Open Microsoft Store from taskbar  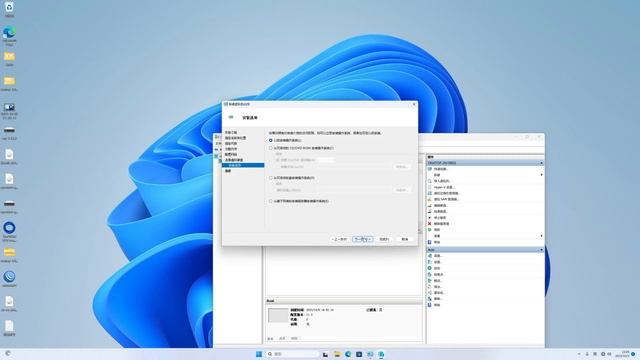359,354
